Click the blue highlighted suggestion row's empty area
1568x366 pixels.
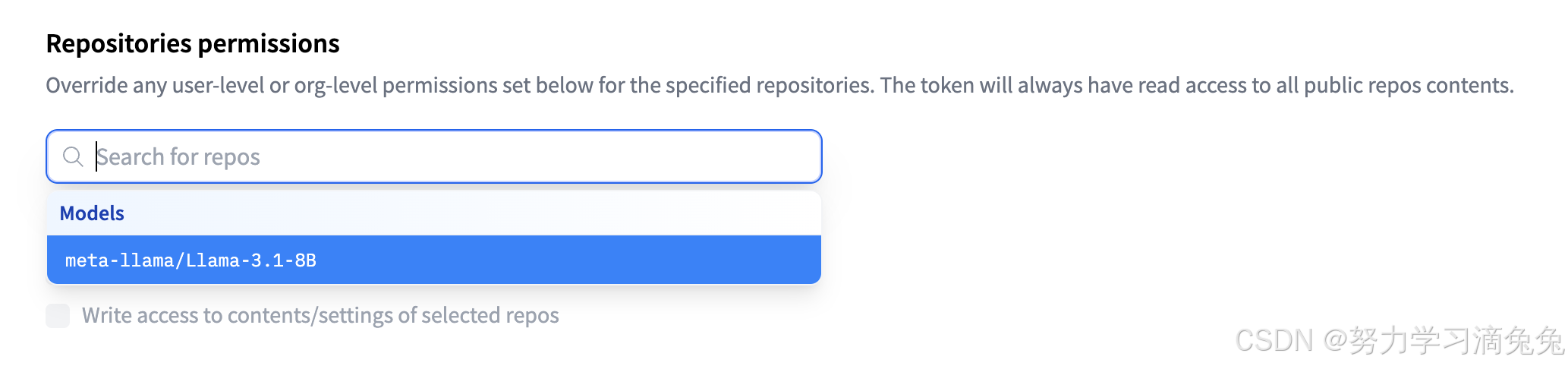(569, 260)
